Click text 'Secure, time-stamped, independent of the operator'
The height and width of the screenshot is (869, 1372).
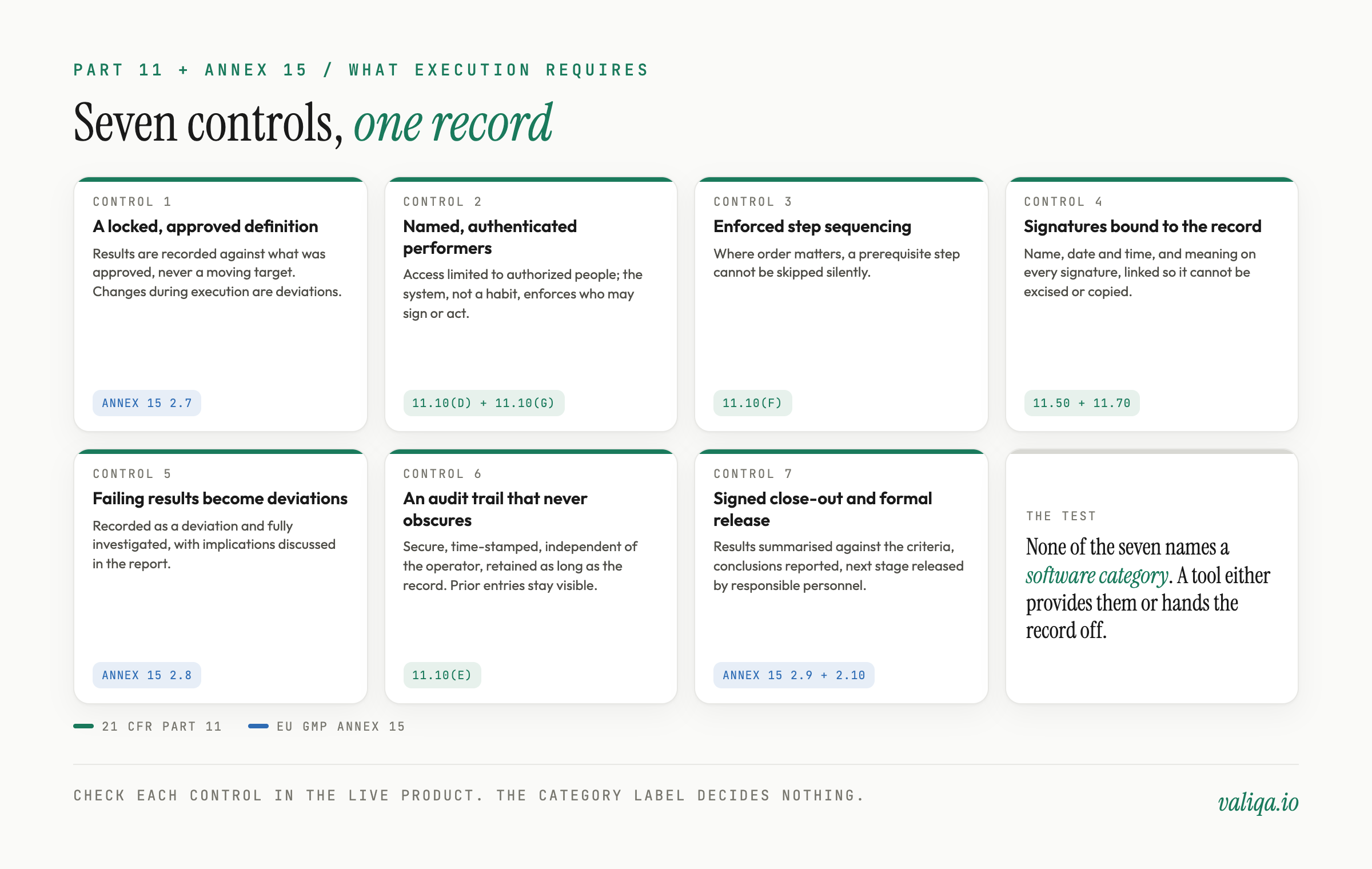coord(520,556)
